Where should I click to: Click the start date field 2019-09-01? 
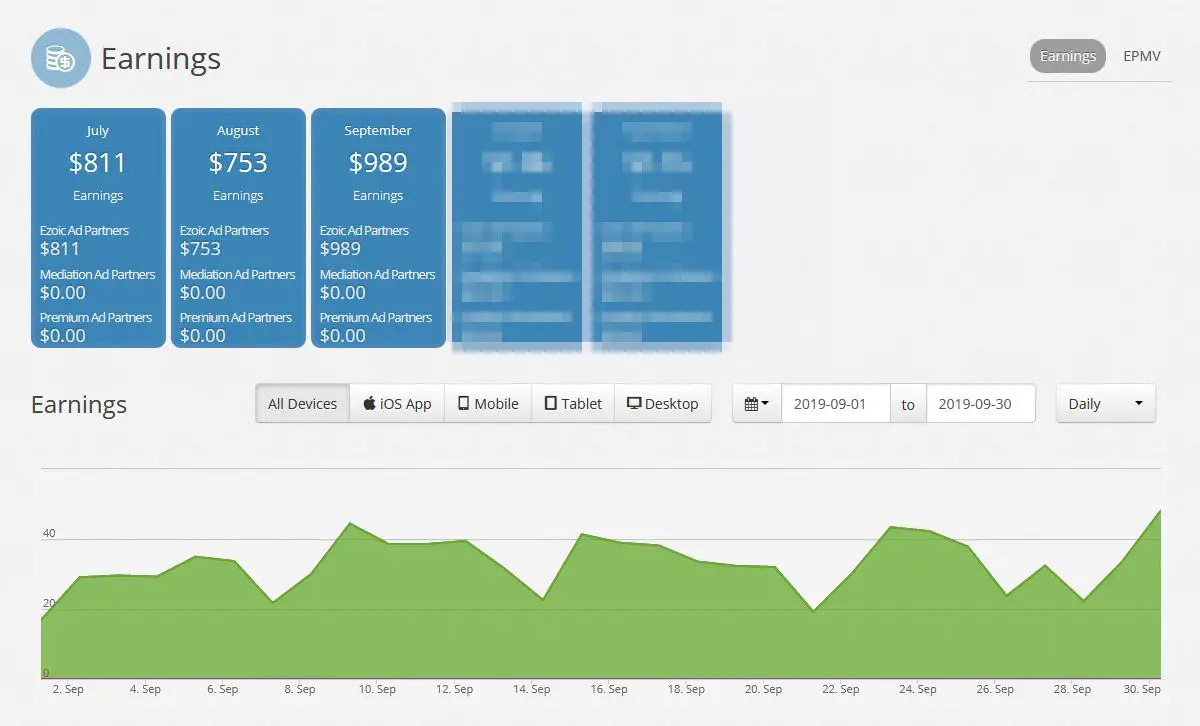[x=836, y=404]
